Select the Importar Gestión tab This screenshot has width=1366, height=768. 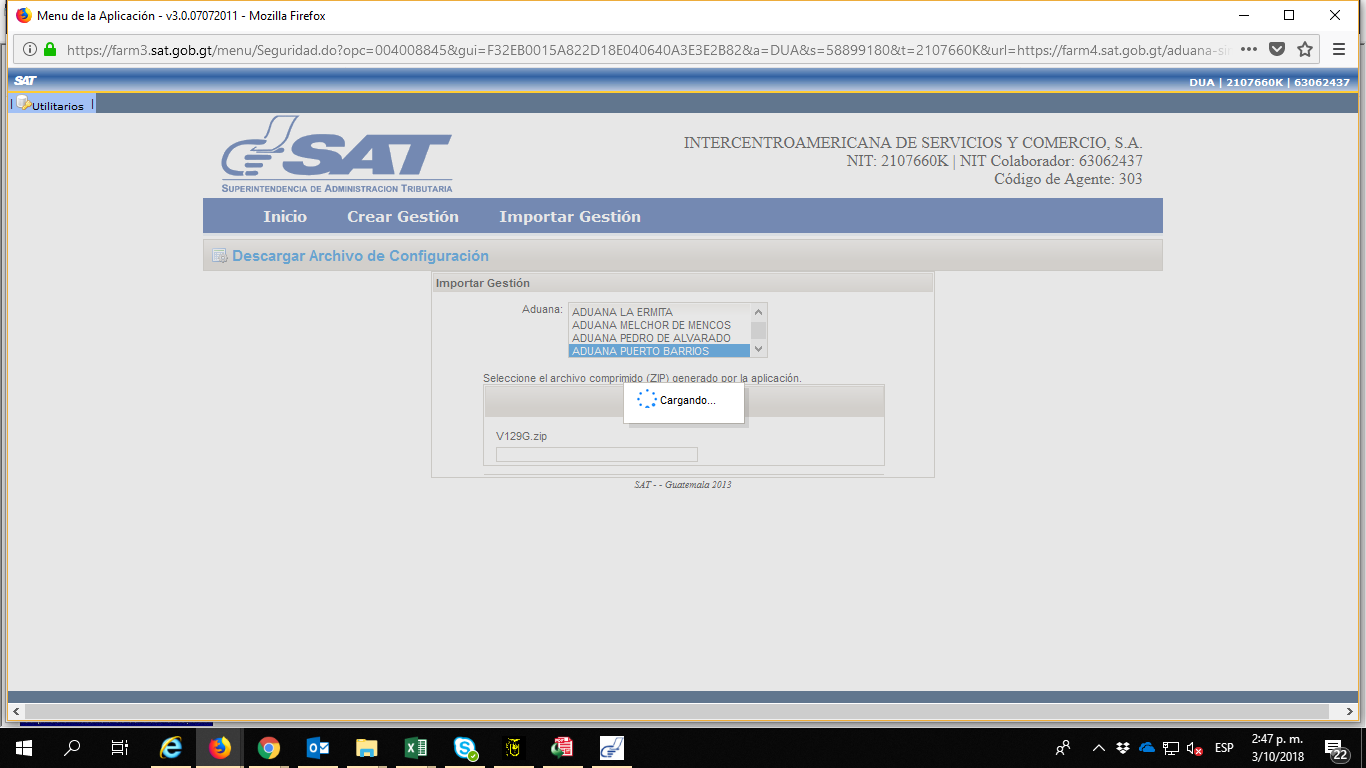tap(570, 217)
